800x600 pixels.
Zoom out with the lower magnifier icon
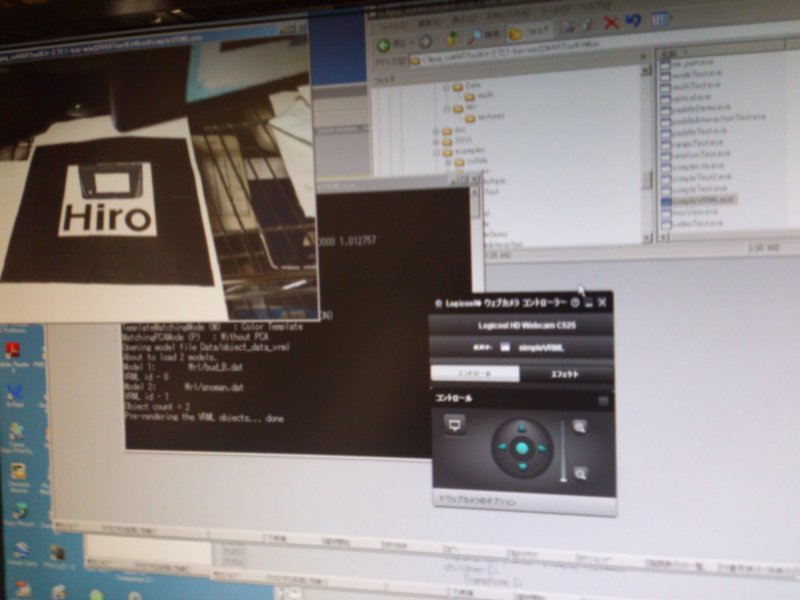(580, 474)
